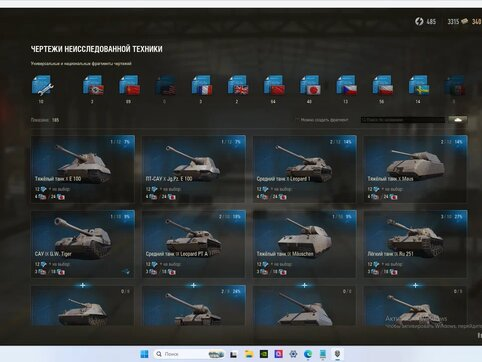Click the universal fragment icon on the Ru 251 card

pos(376,264)
